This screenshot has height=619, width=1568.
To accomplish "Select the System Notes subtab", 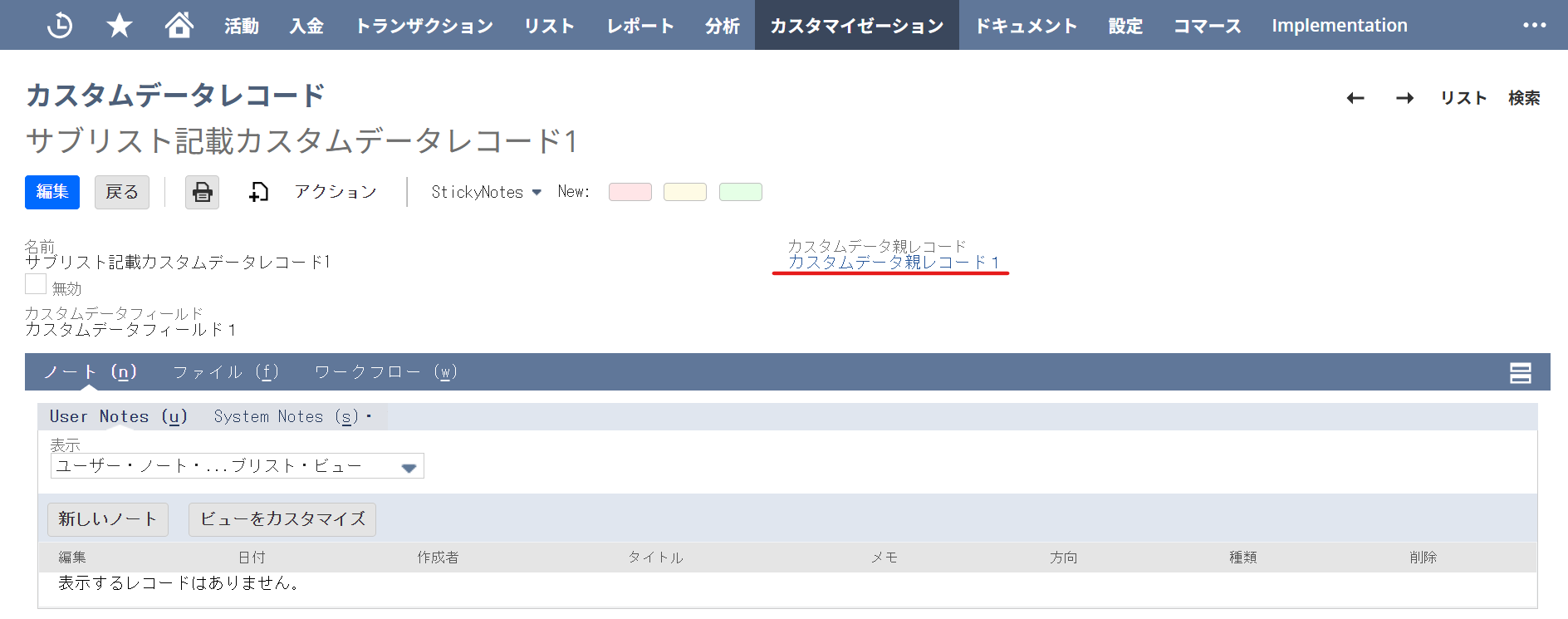I will click(287, 416).
